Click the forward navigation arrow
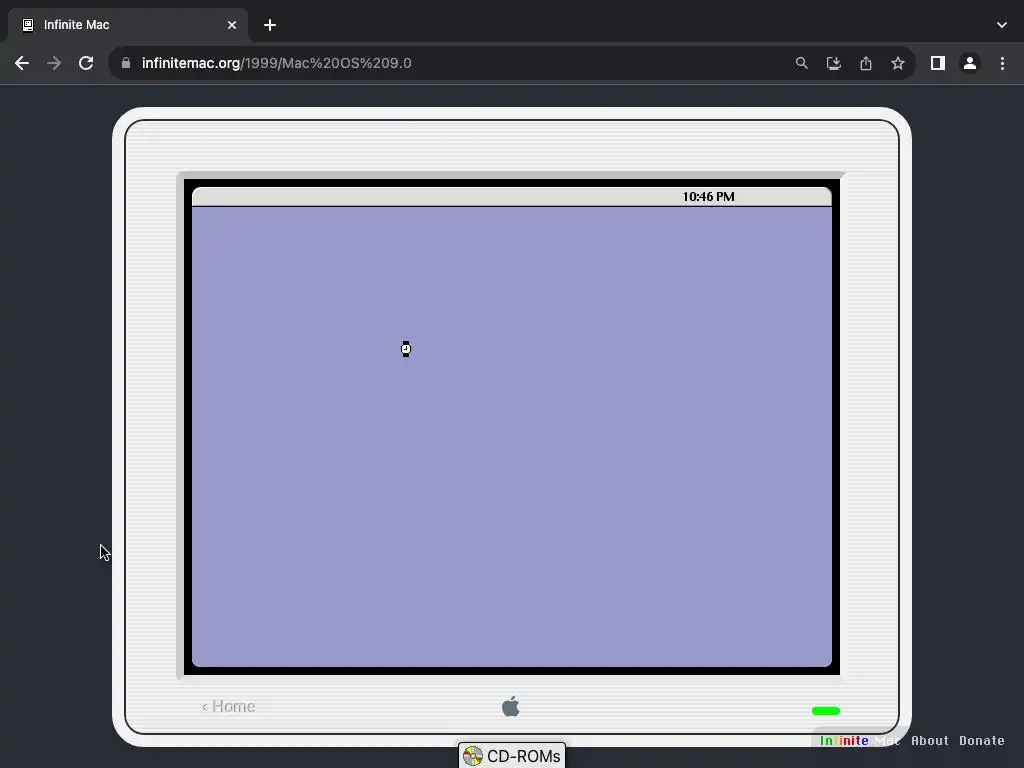The image size is (1024, 768). pyautogui.click(x=54, y=63)
